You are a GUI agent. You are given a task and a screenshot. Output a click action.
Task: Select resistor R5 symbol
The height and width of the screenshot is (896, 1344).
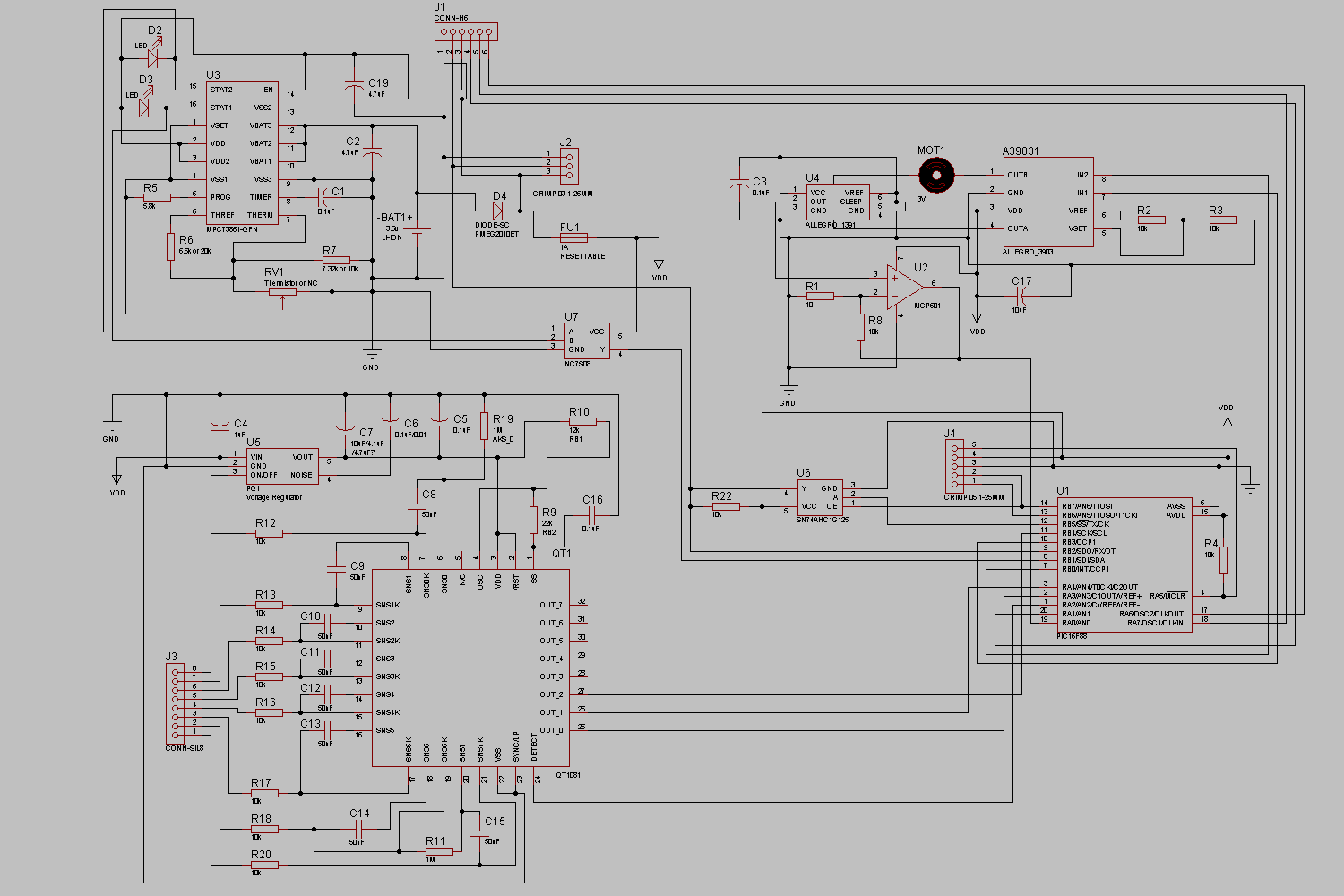pos(157,197)
